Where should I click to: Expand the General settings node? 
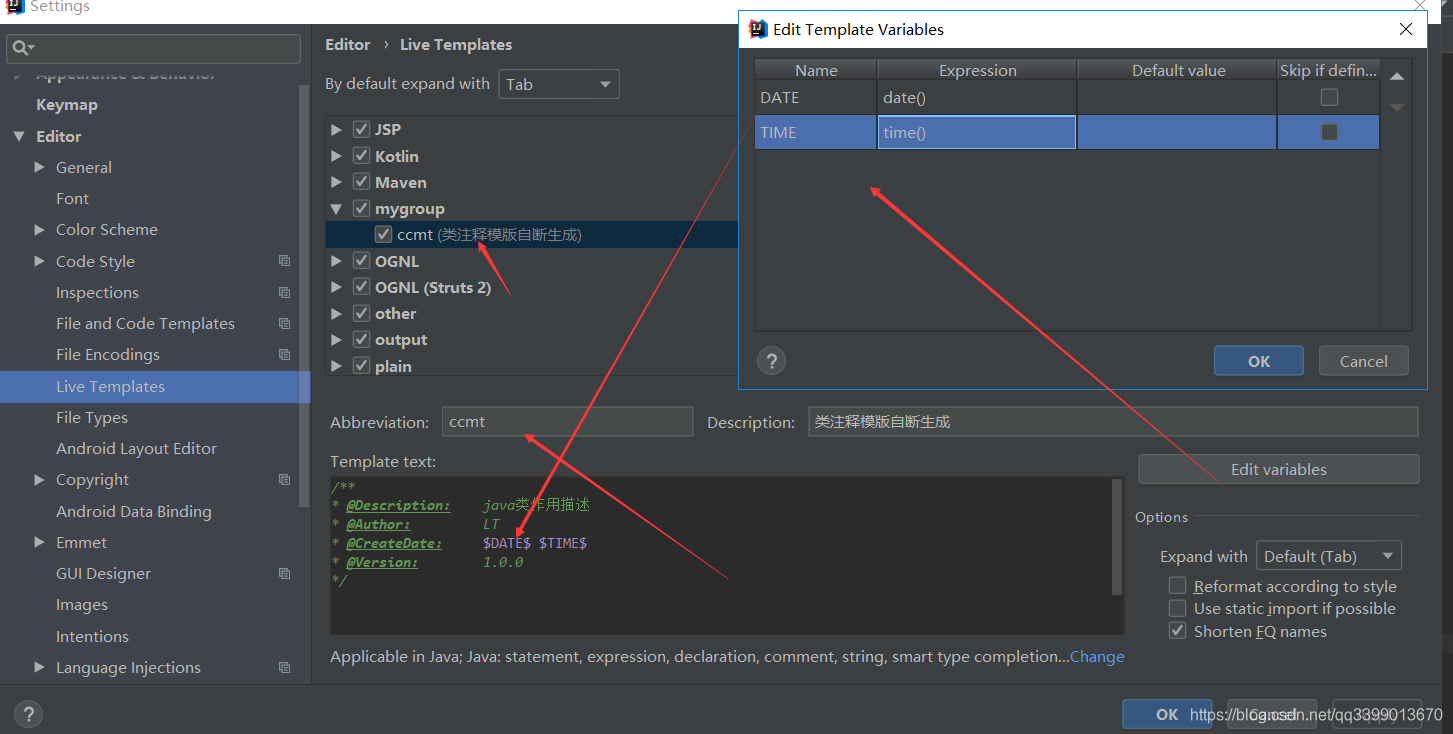[x=39, y=167]
